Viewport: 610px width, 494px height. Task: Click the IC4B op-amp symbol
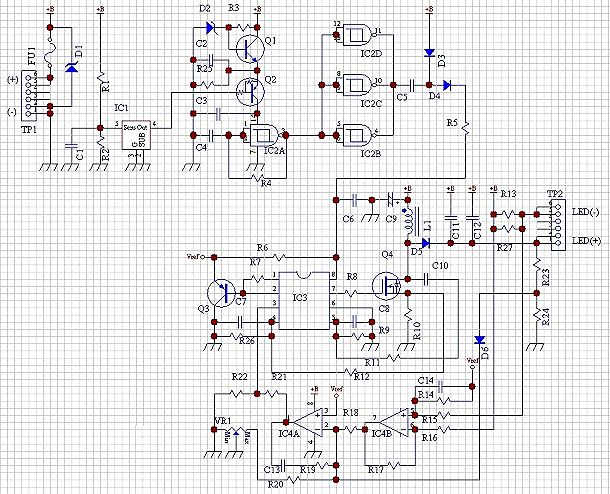(x=395, y=422)
